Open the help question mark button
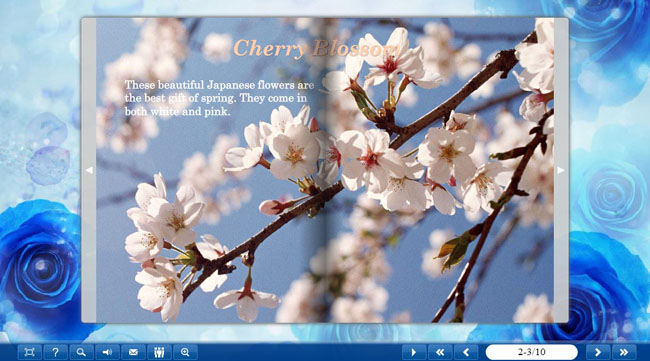 (x=55, y=352)
